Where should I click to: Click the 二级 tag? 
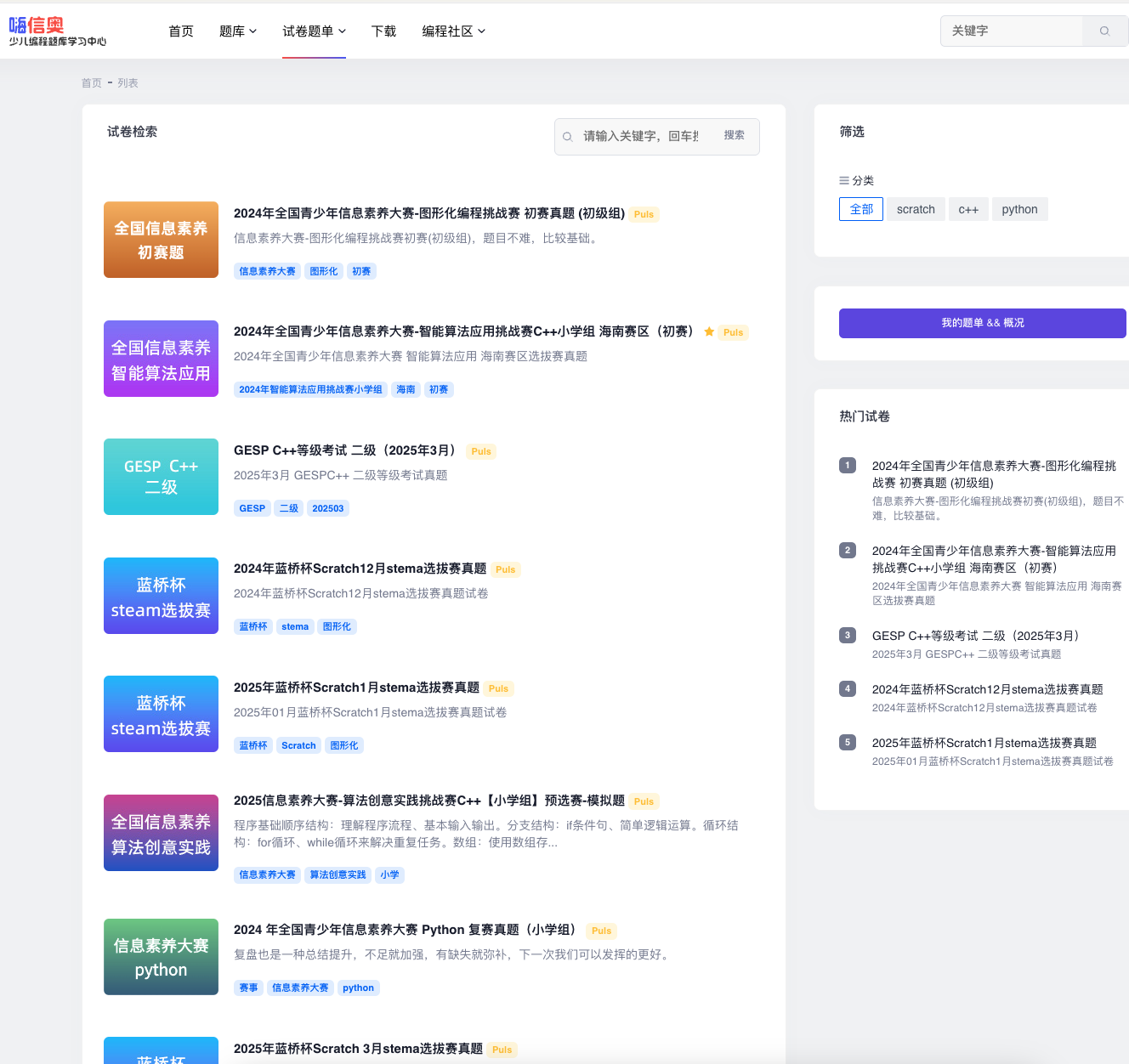(289, 508)
